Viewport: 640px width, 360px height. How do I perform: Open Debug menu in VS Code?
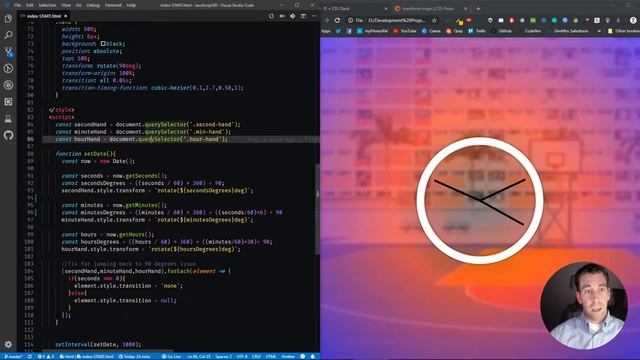pos(93,5)
